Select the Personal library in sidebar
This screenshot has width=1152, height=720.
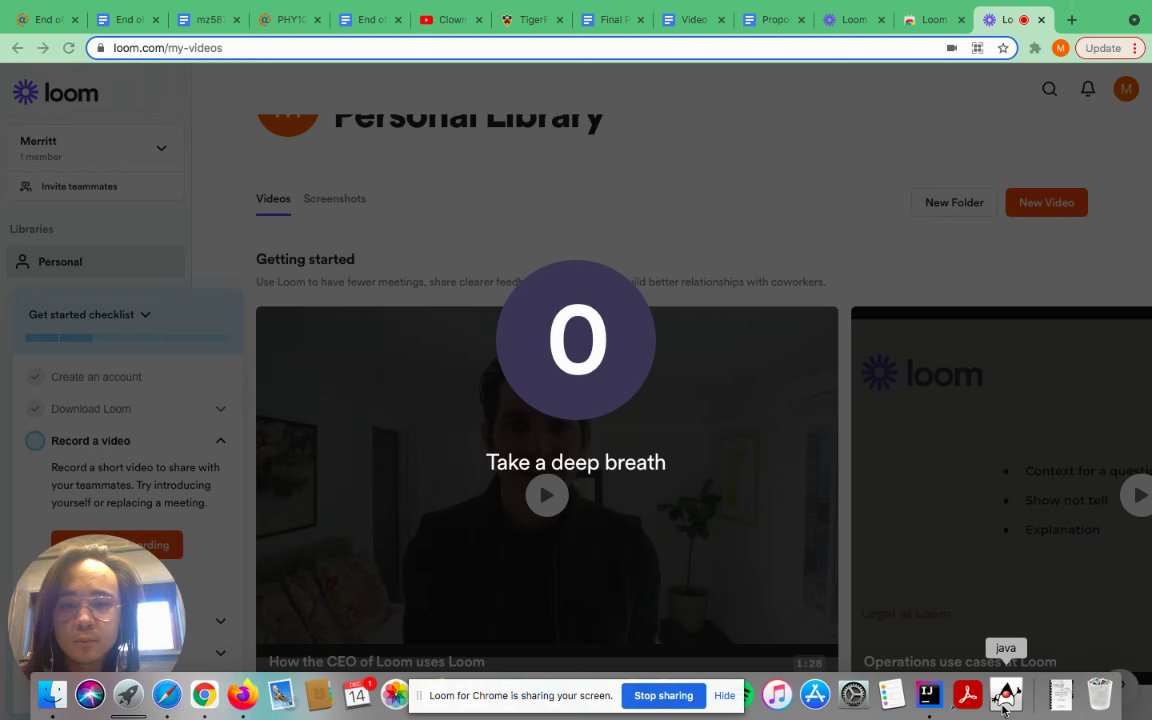pos(96,262)
